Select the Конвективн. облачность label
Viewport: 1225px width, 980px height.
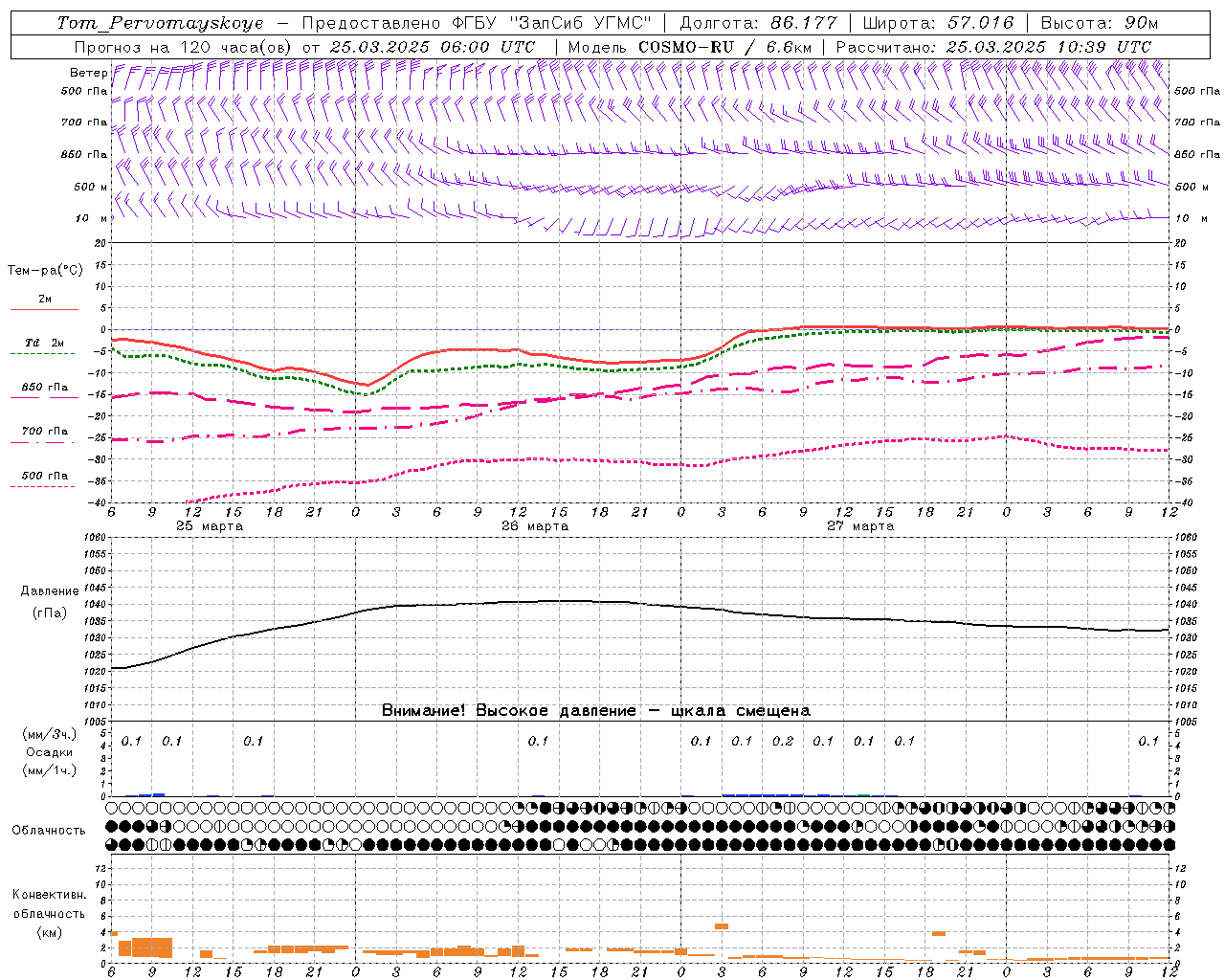49,904
